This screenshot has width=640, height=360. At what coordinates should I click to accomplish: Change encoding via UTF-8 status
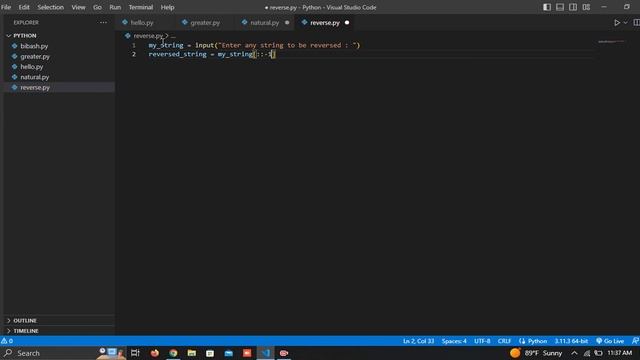point(482,341)
